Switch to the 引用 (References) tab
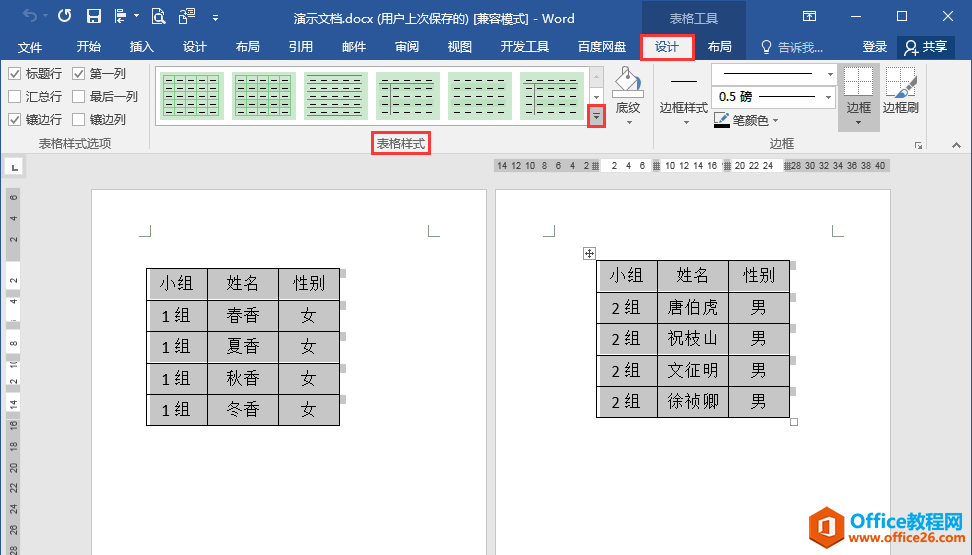 [301, 47]
